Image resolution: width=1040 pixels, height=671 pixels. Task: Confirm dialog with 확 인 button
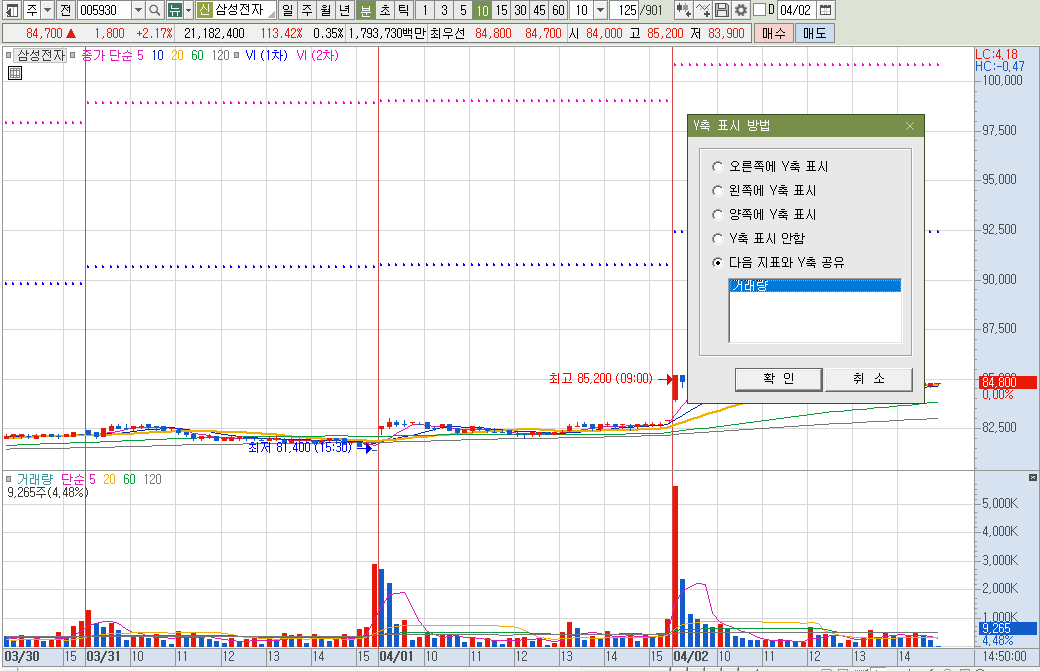(x=779, y=379)
